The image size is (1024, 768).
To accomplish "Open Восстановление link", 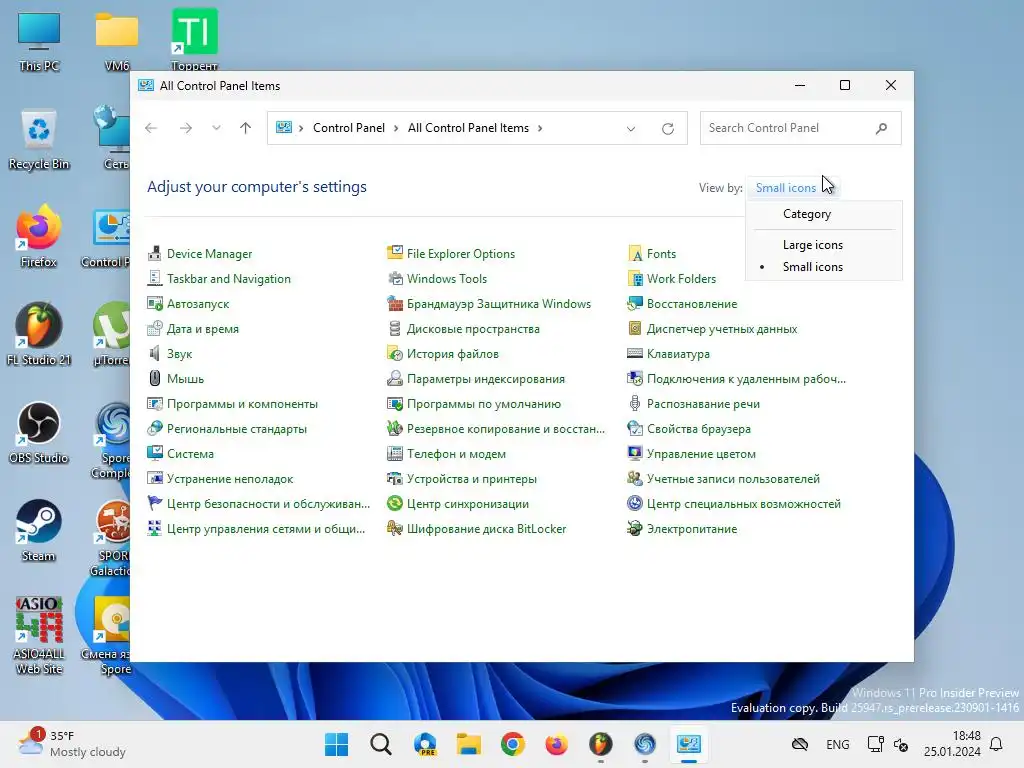I will [692, 304].
